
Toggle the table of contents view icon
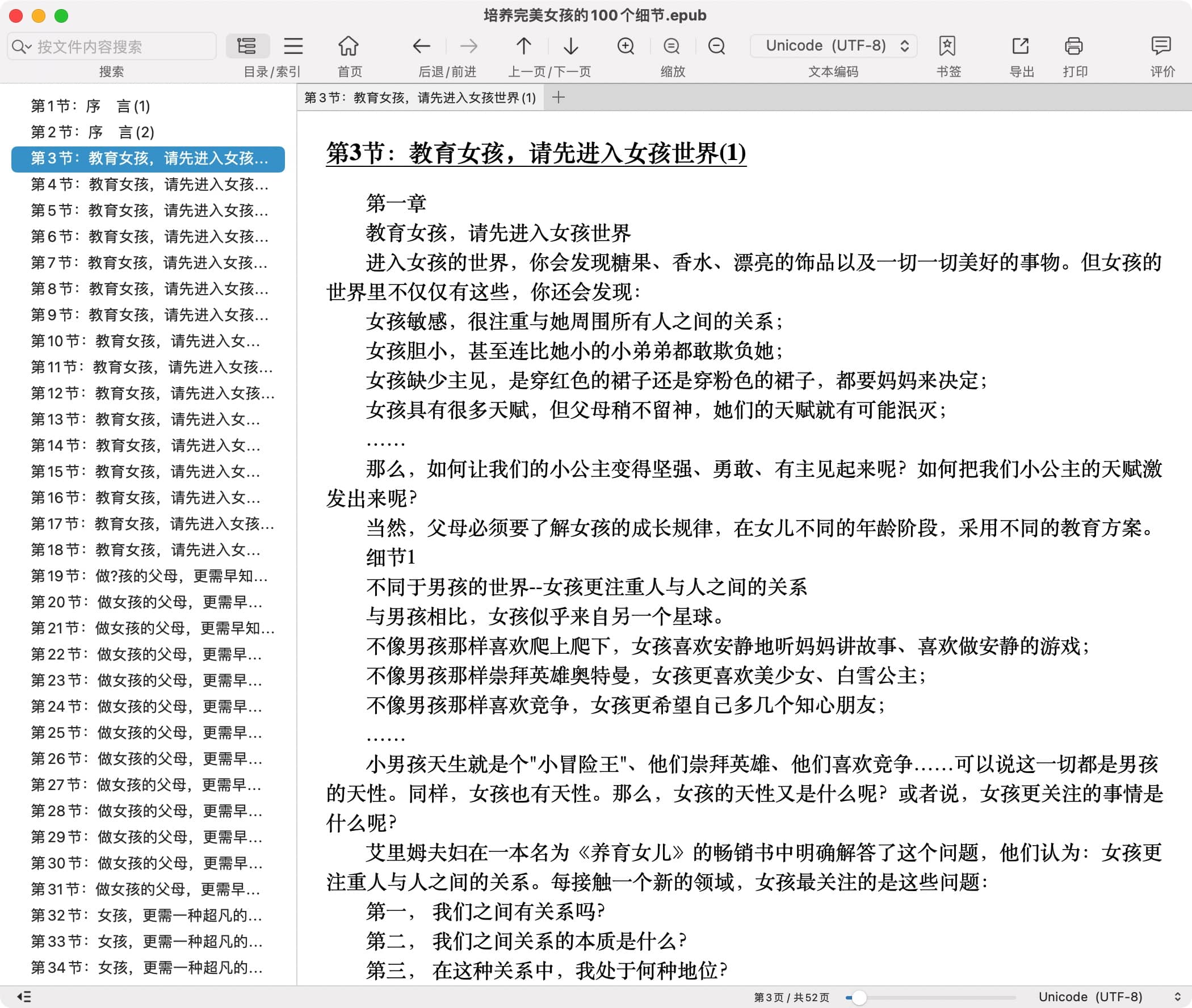pyautogui.click(x=247, y=46)
